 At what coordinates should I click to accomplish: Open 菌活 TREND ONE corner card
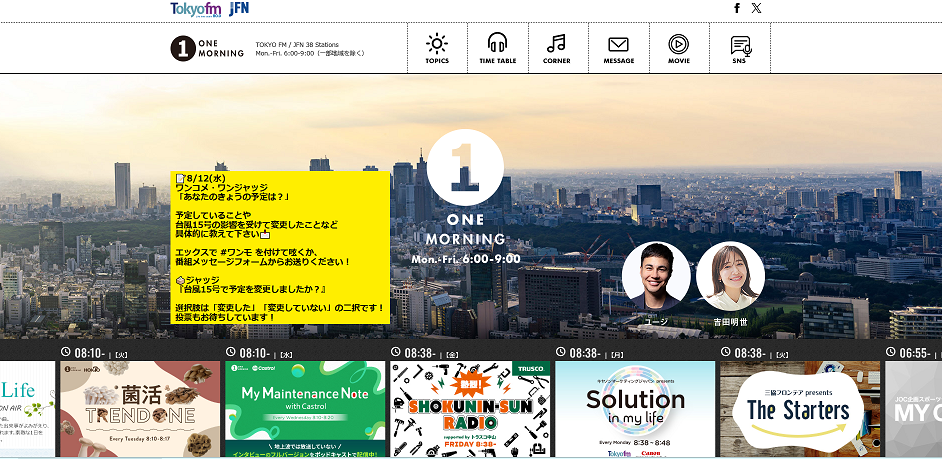(140, 409)
